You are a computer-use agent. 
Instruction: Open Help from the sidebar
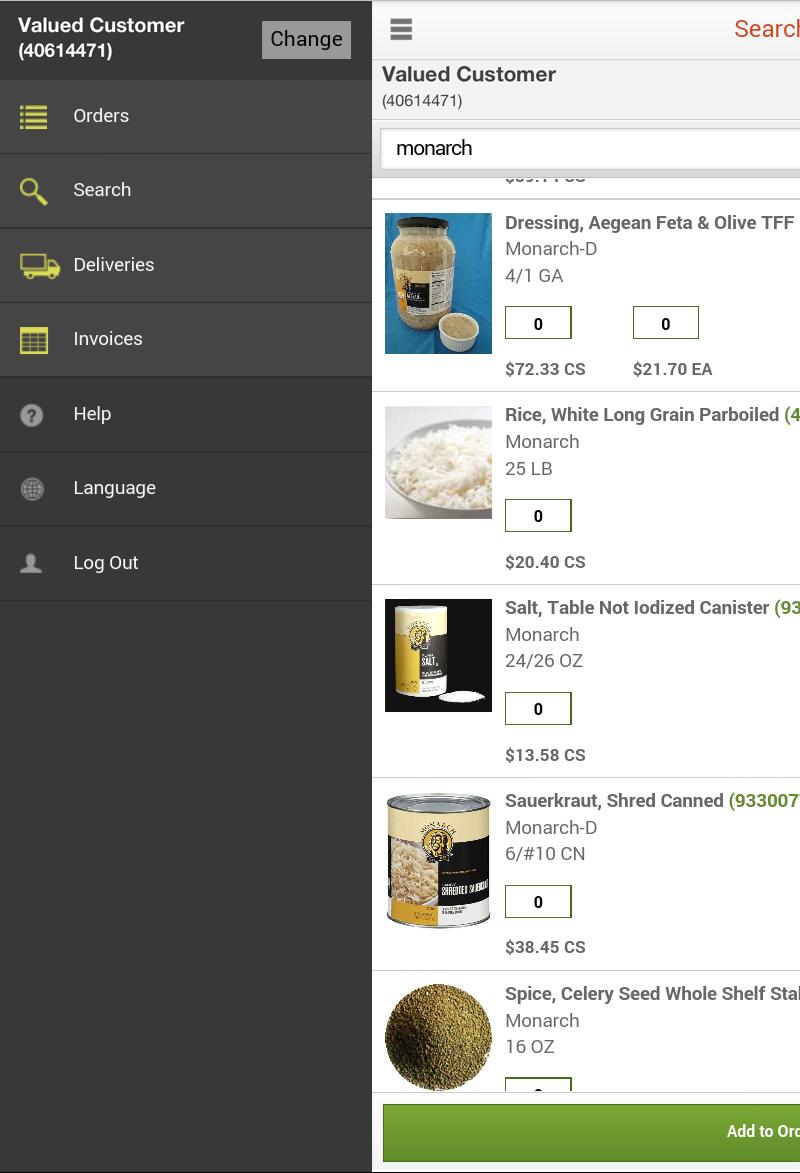pyautogui.click(x=186, y=414)
